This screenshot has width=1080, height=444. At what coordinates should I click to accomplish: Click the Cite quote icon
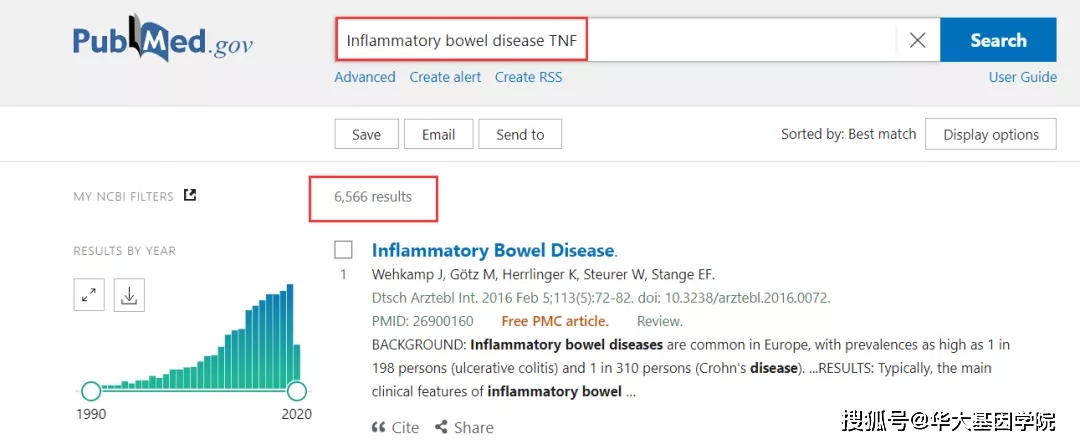pyautogui.click(x=379, y=427)
